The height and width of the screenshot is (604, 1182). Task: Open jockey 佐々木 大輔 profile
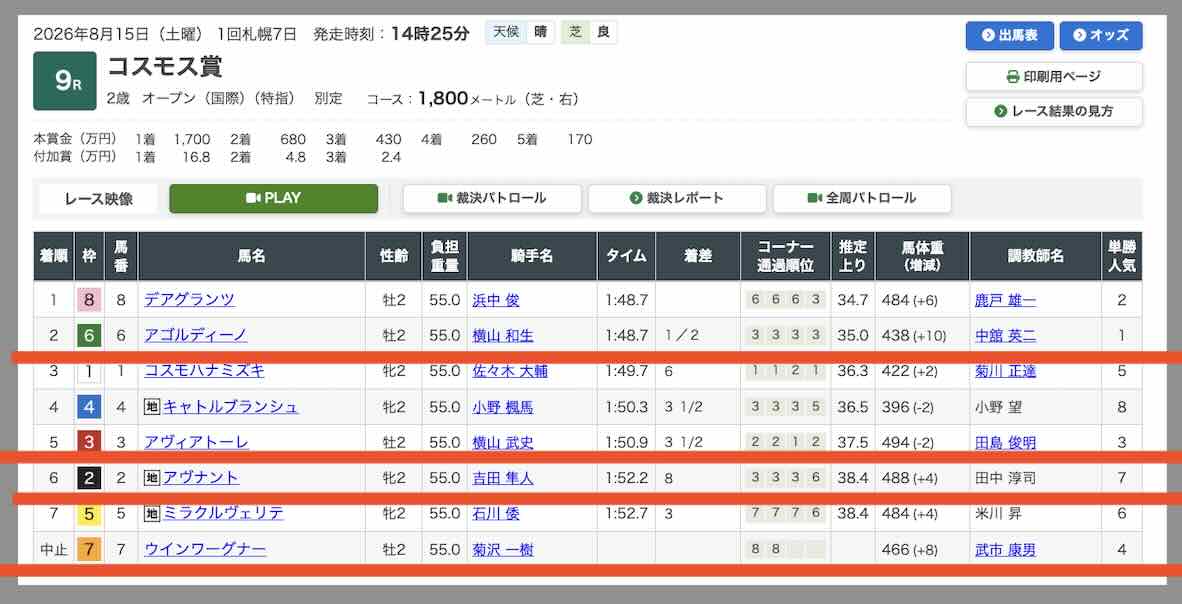point(510,371)
